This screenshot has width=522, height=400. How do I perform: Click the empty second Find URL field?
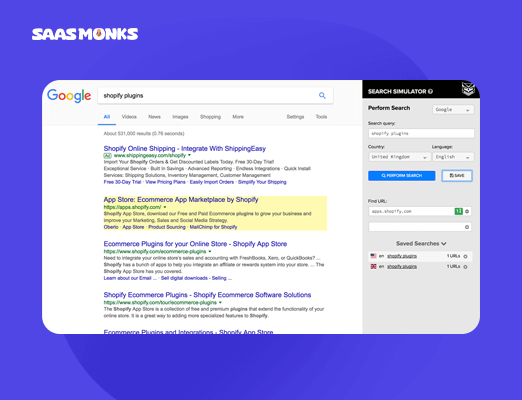pos(420,227)
